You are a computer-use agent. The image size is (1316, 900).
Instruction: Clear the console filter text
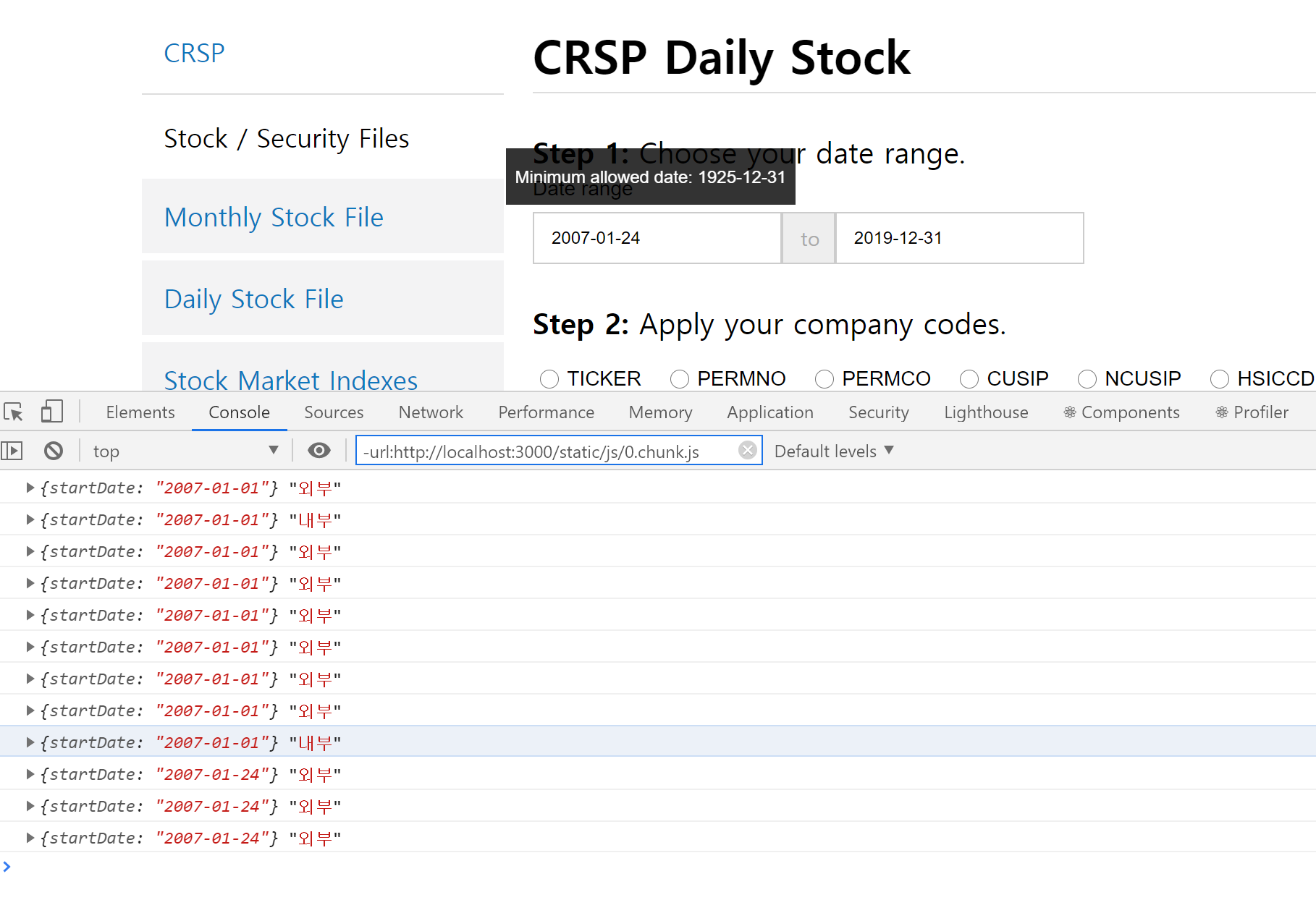tap(748, 451)
